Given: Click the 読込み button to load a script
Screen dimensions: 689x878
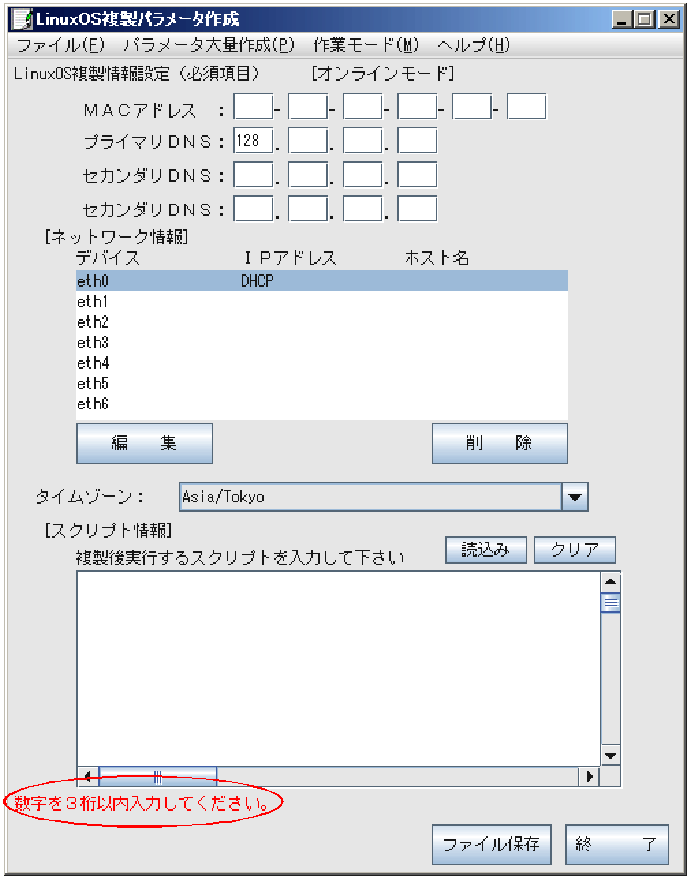Looking at the screenshot, I should tap(486, 550).
